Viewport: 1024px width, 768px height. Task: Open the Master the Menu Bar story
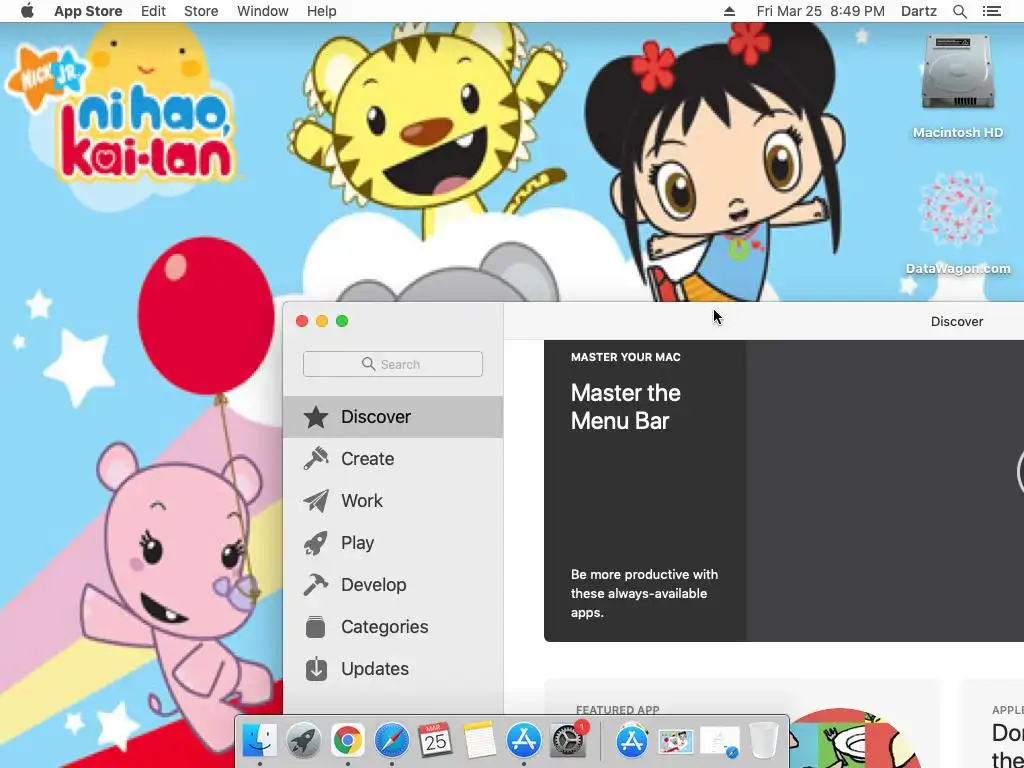pyautogui.click(x=784, y=490)
